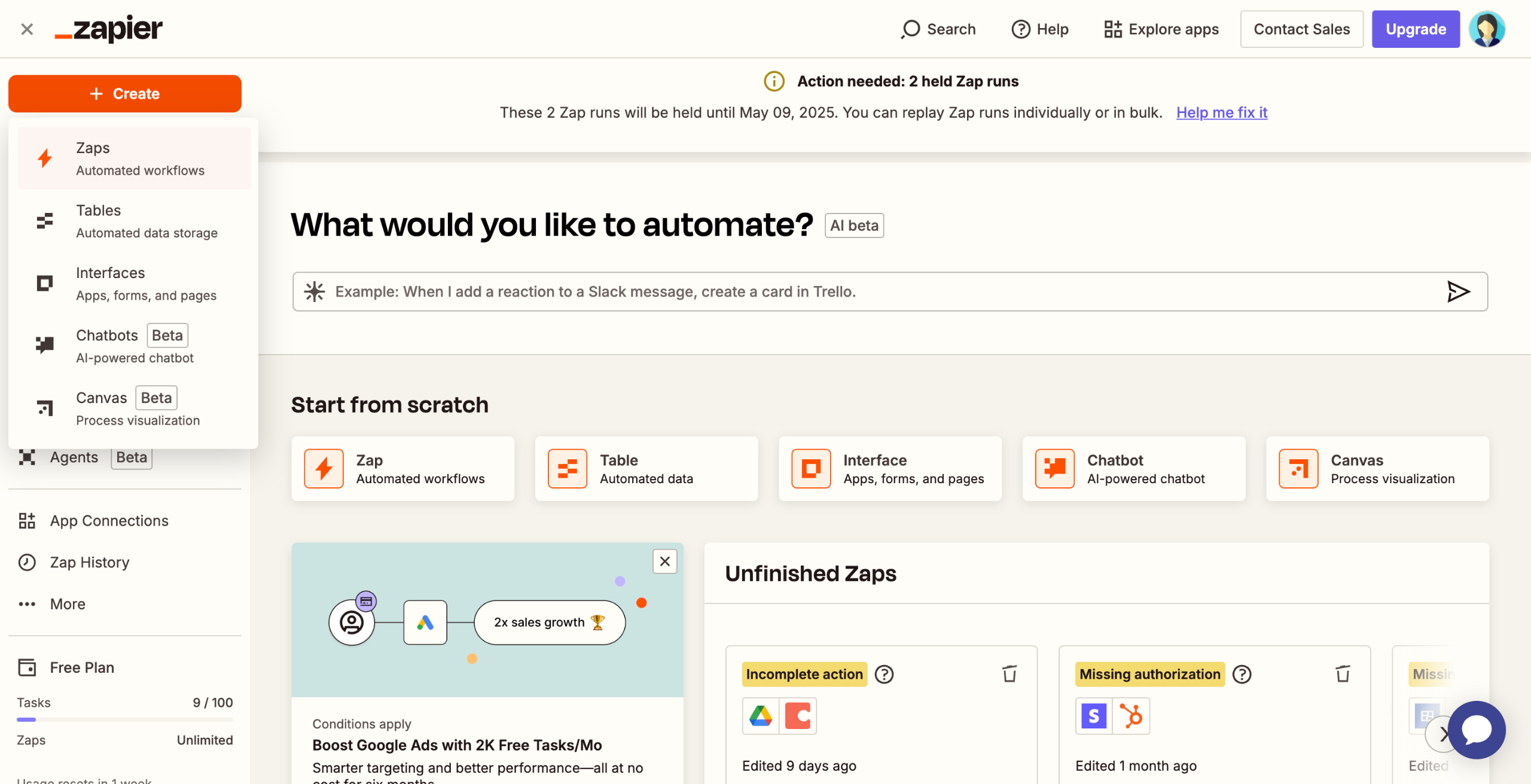
Task: Expand the More sidebar options
Action: [67, 604]
